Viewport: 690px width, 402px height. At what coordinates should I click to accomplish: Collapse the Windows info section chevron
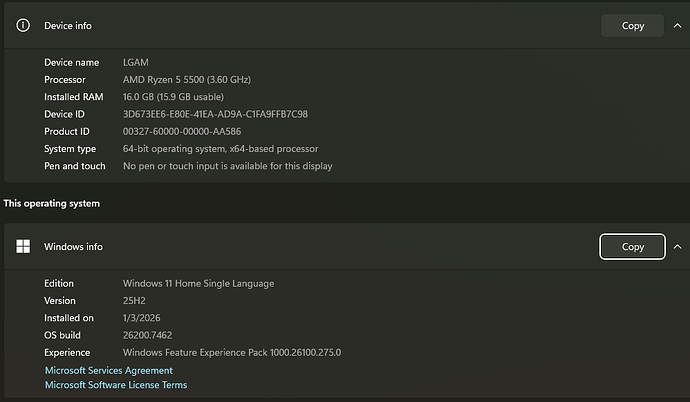pos(677,247)
